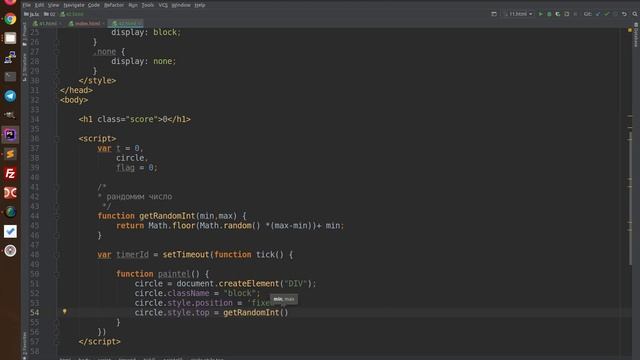Screen dimensions: 640x360
Task: Click the green VCS commit checkmark icon
Action: 607,14
